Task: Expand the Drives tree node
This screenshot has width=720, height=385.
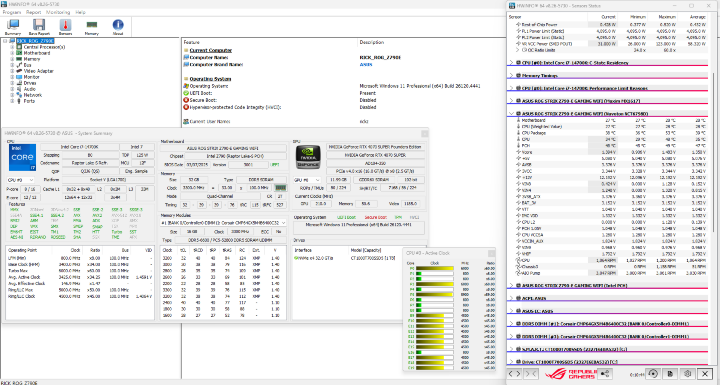Action: (x=12, y=83)
